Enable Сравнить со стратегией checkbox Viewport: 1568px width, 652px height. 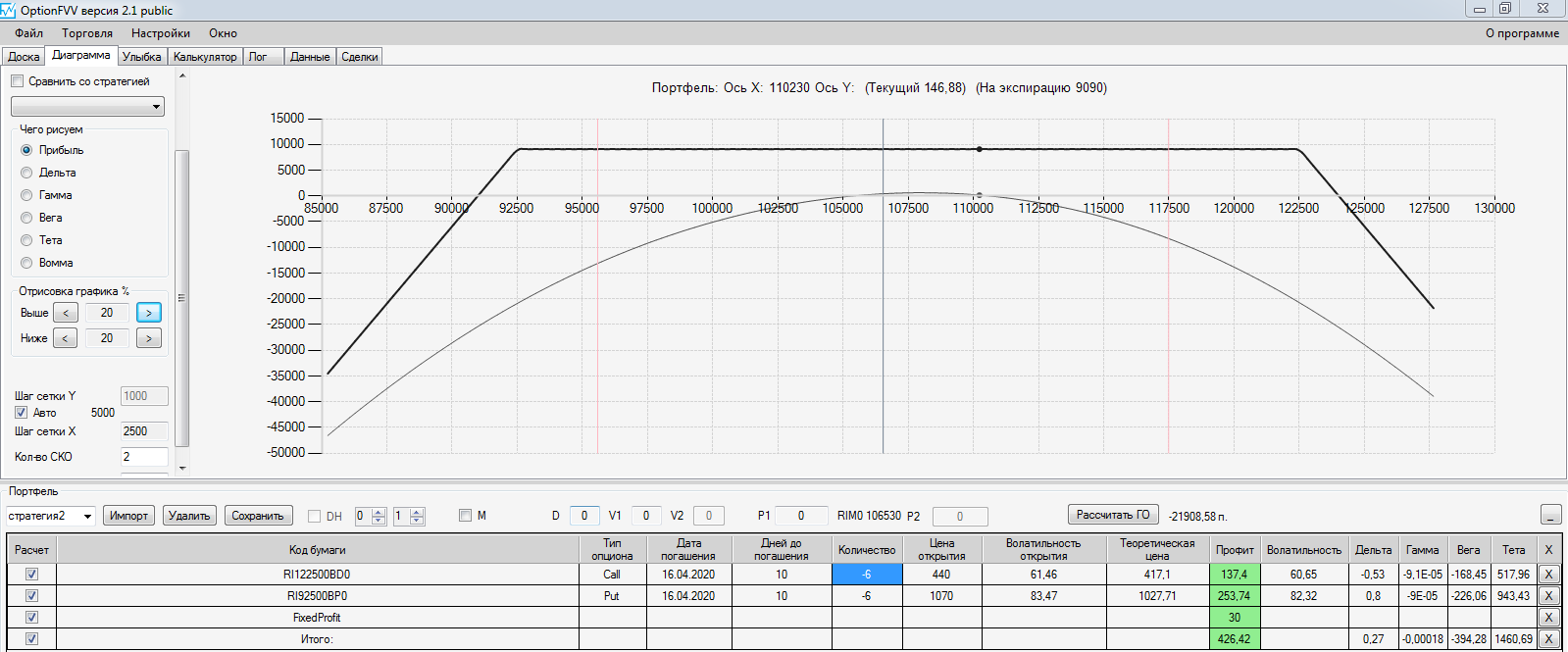(18, 81)
